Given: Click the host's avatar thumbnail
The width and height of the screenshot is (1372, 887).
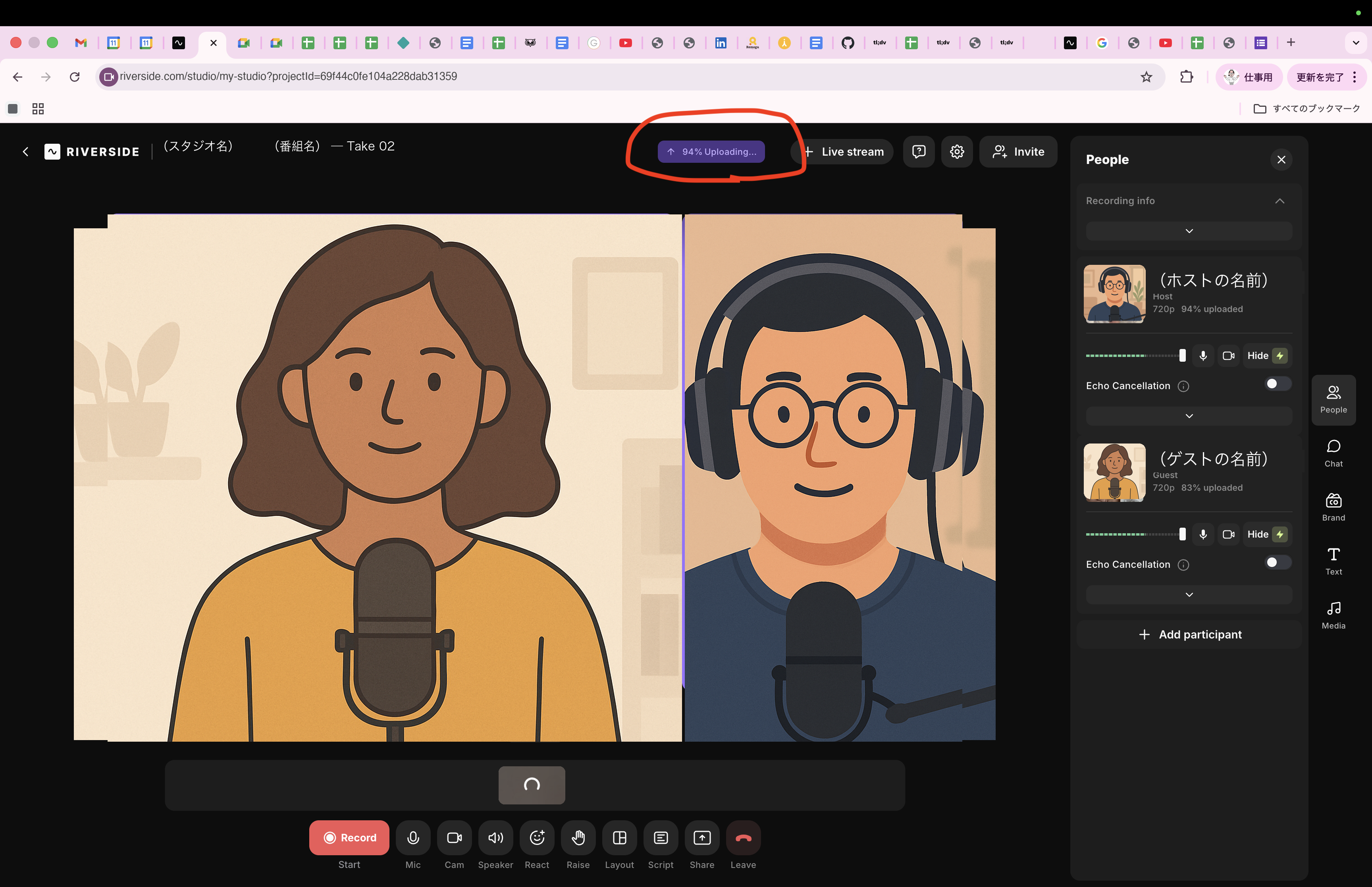Looking at the screenshot, I should point(1114,294).
